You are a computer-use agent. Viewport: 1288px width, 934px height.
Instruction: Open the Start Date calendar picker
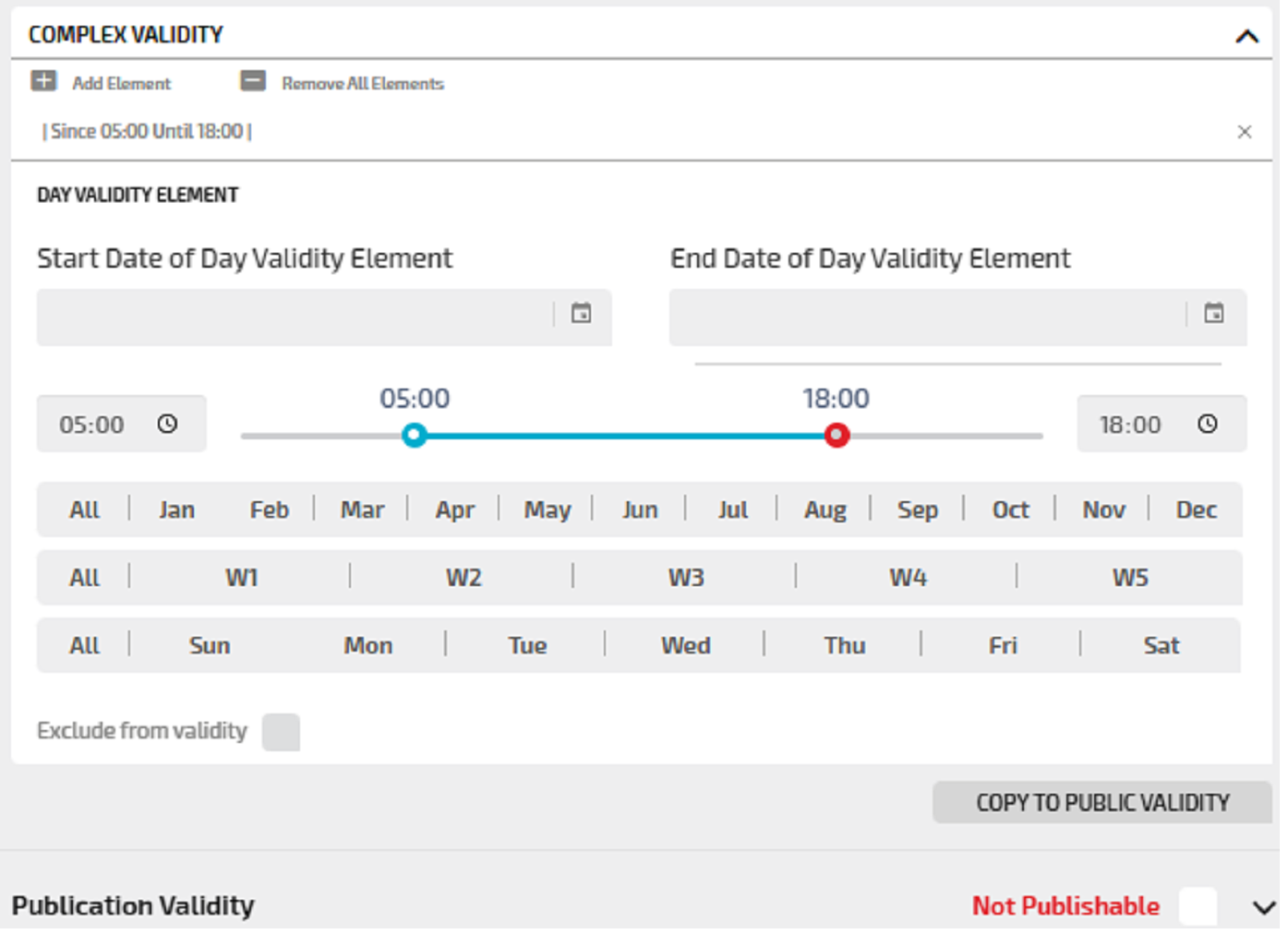581,314
